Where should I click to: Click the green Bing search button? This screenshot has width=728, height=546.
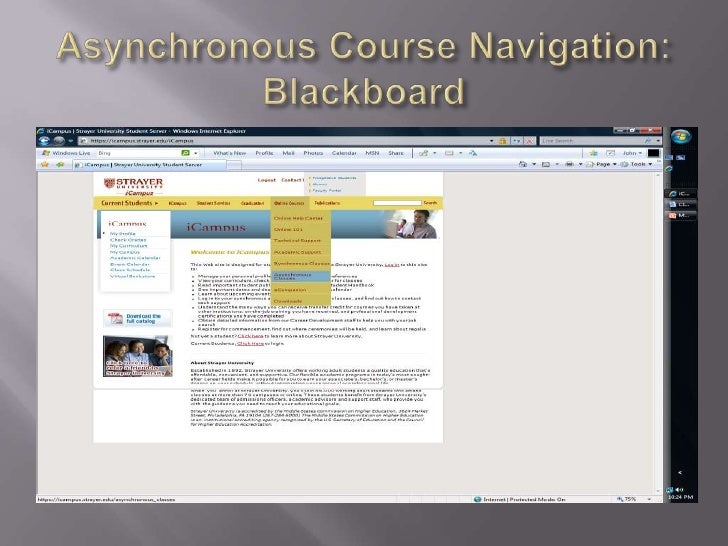point(185,153)
